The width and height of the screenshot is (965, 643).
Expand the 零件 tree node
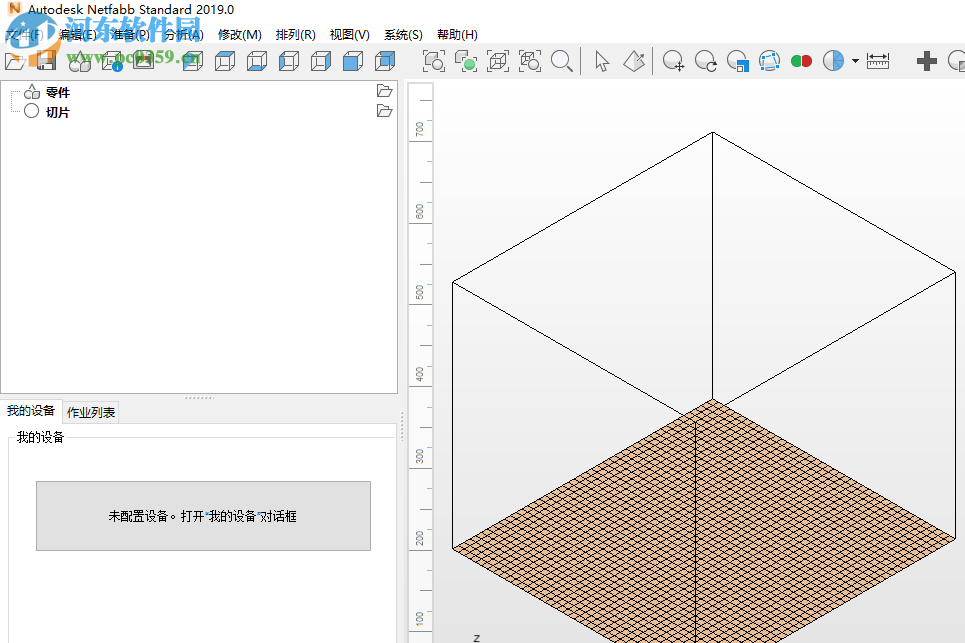pyautogui.click(x=14, y=92)
